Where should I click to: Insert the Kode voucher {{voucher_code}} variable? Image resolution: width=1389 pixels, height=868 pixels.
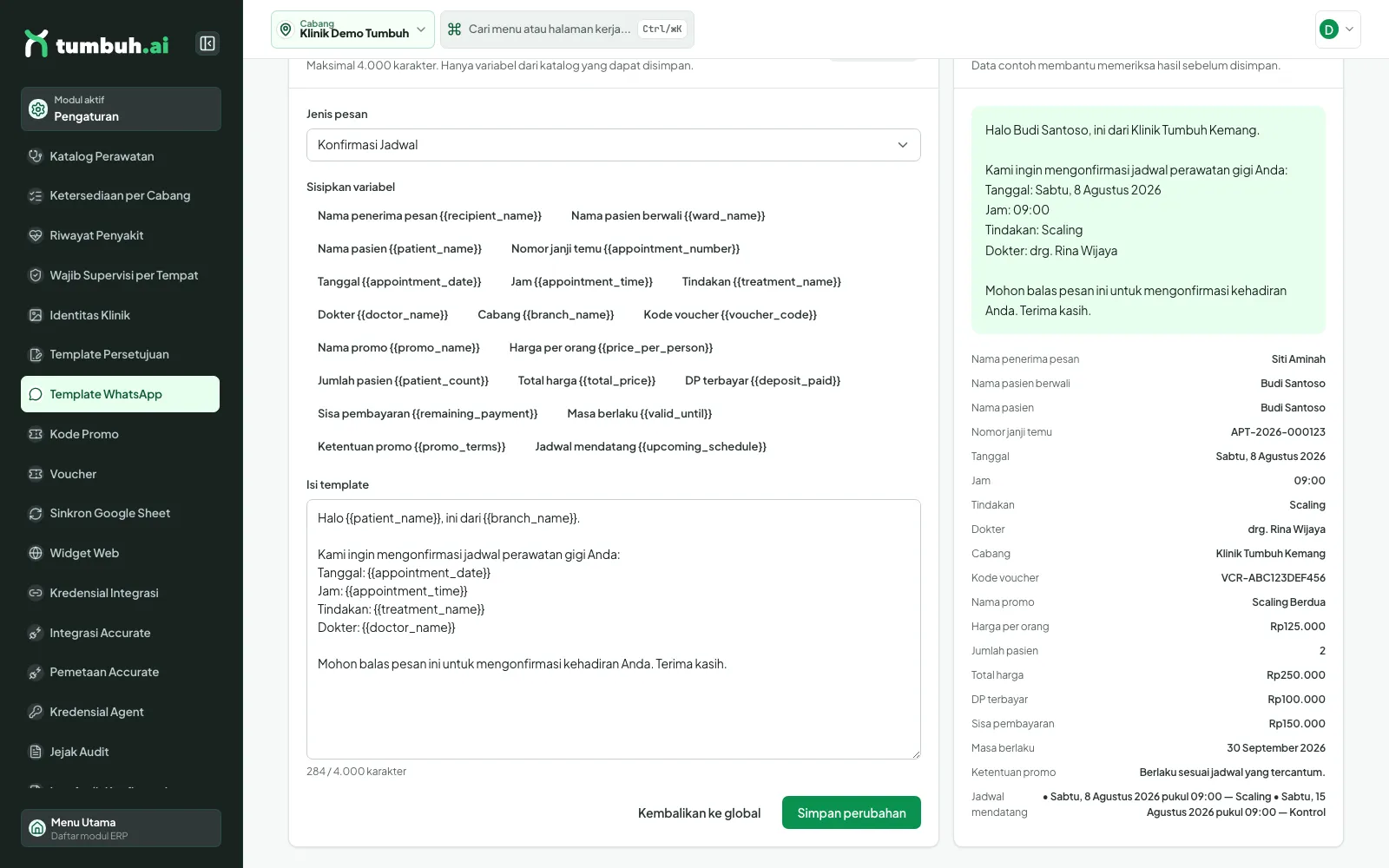click(x=730, y=314)
